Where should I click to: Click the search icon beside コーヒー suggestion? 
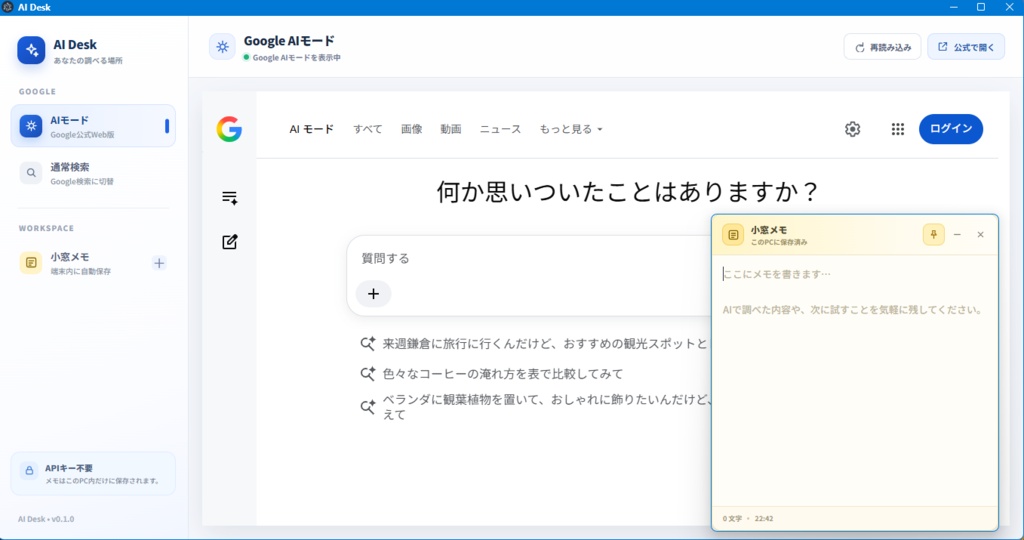point(368,373)
